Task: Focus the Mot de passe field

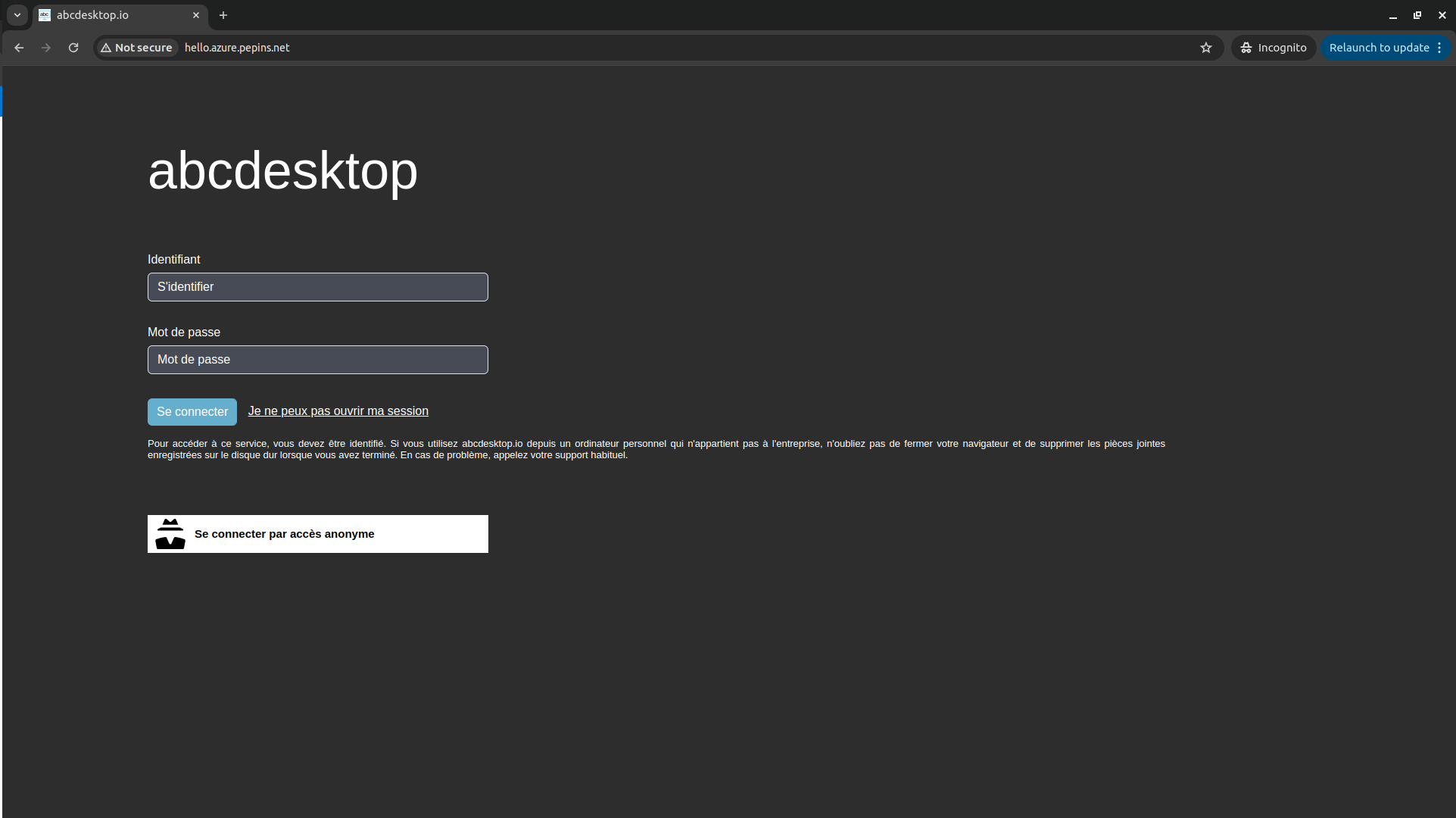Action: pyautogui.click(x=317, y=359)
